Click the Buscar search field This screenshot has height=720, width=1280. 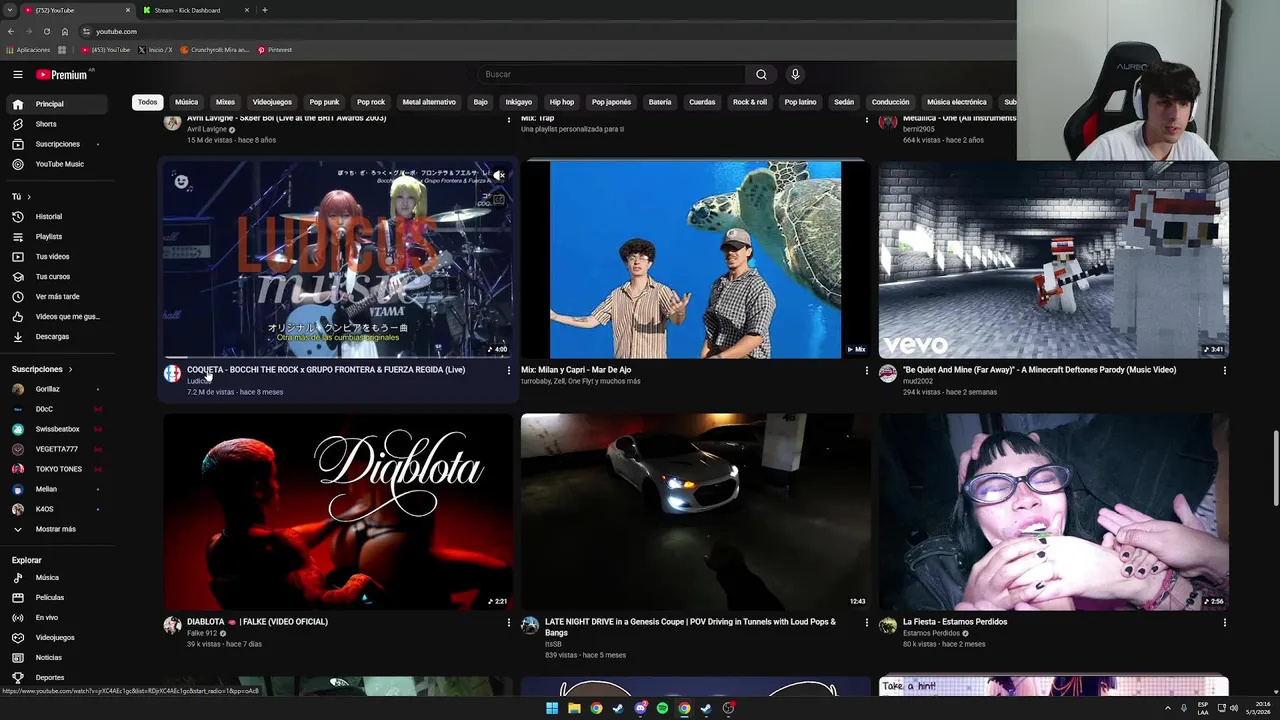[612, 74]
